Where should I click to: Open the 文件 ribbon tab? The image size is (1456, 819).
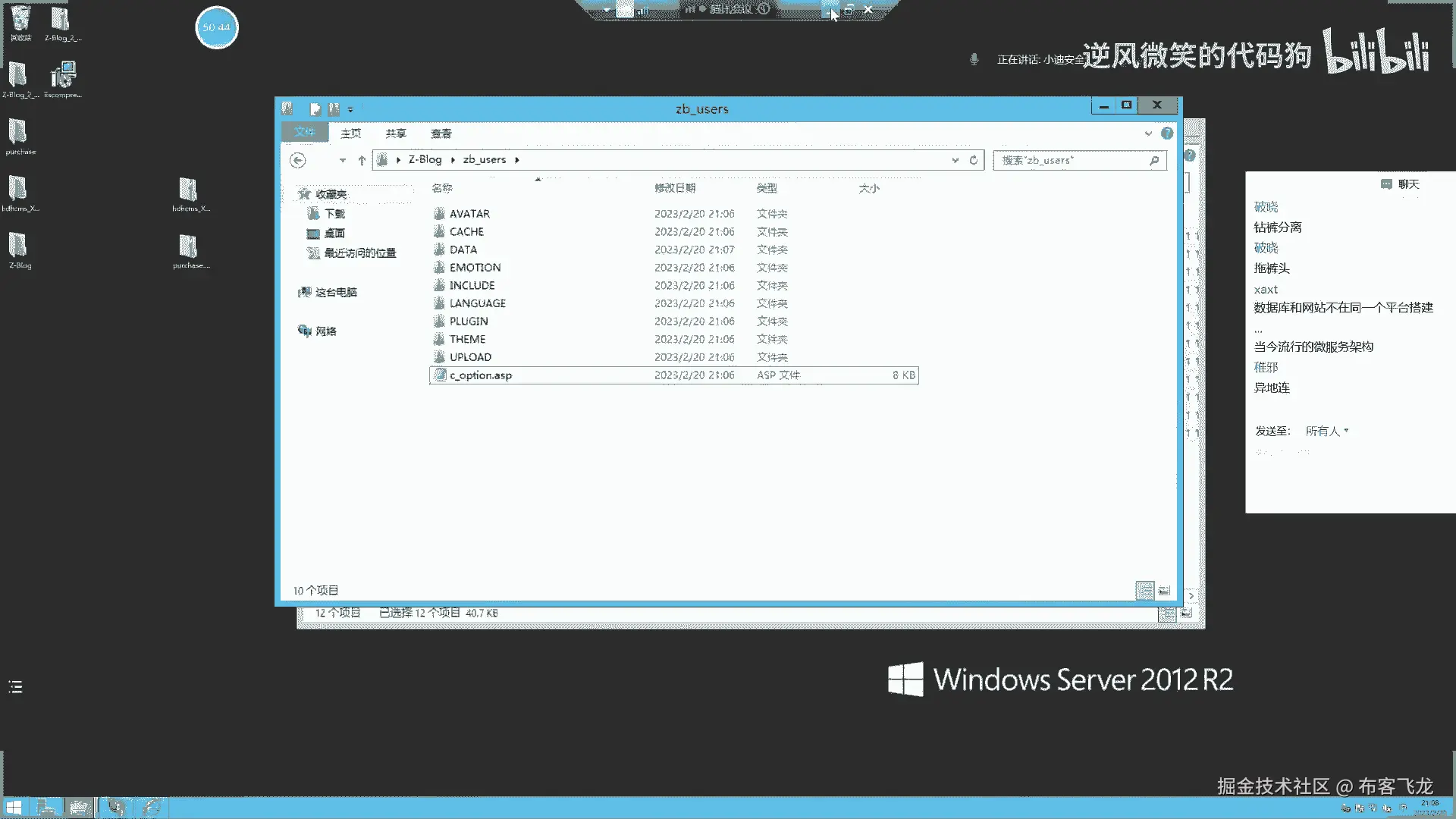[305, 133]
